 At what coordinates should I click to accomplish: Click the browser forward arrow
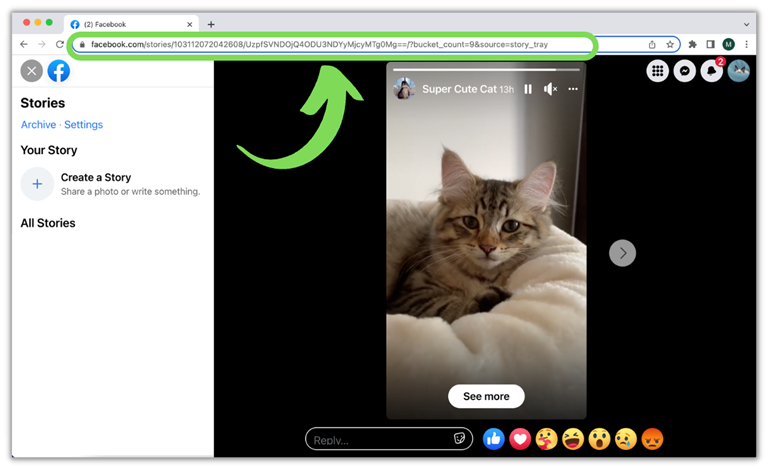pyautogui.click(x=42, y=44)
